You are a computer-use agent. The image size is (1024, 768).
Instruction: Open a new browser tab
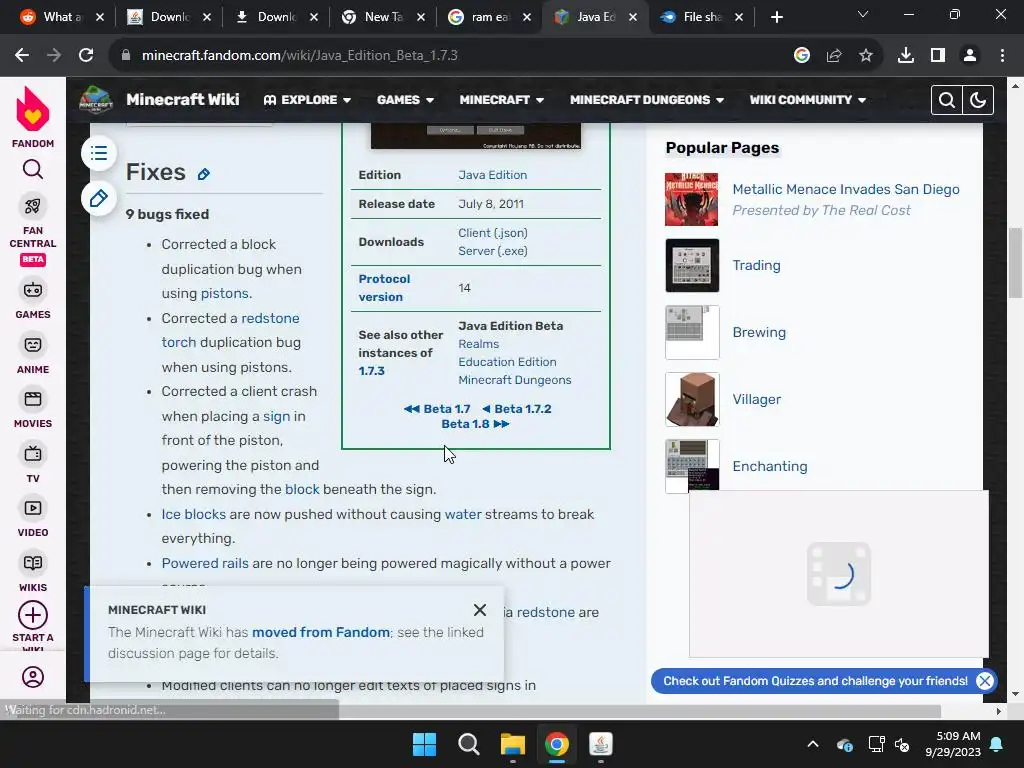click(776, 17)
